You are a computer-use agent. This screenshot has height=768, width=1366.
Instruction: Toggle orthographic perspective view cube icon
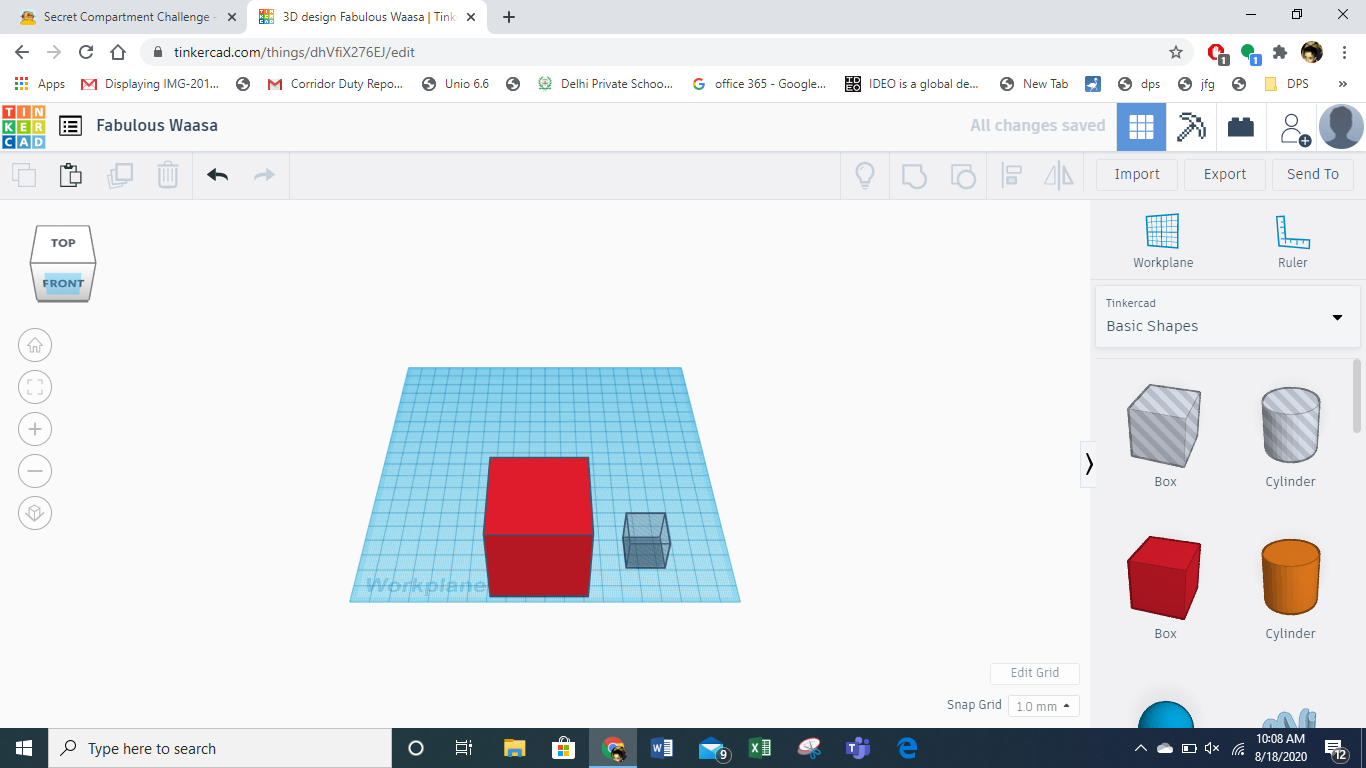pos(35,513)
